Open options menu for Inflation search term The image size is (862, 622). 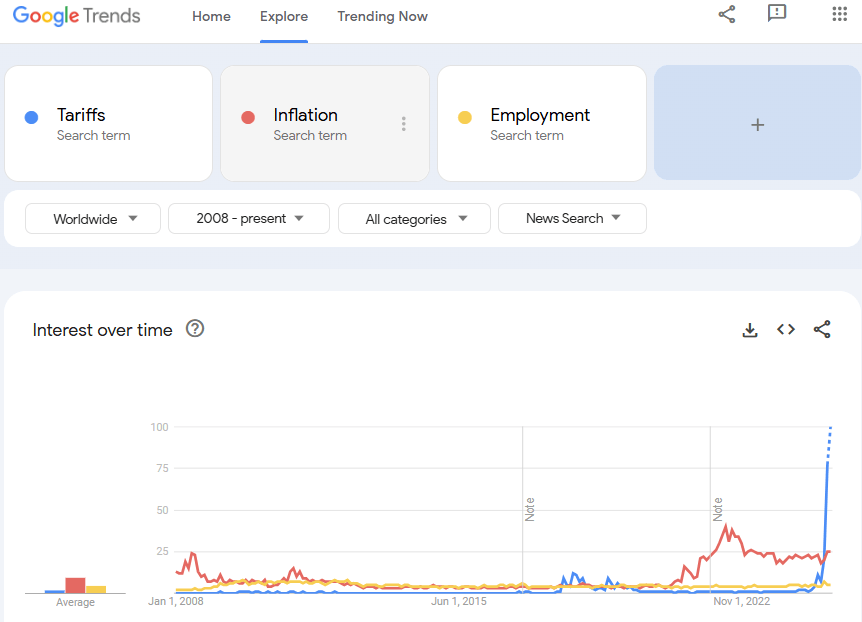[404, 122]
